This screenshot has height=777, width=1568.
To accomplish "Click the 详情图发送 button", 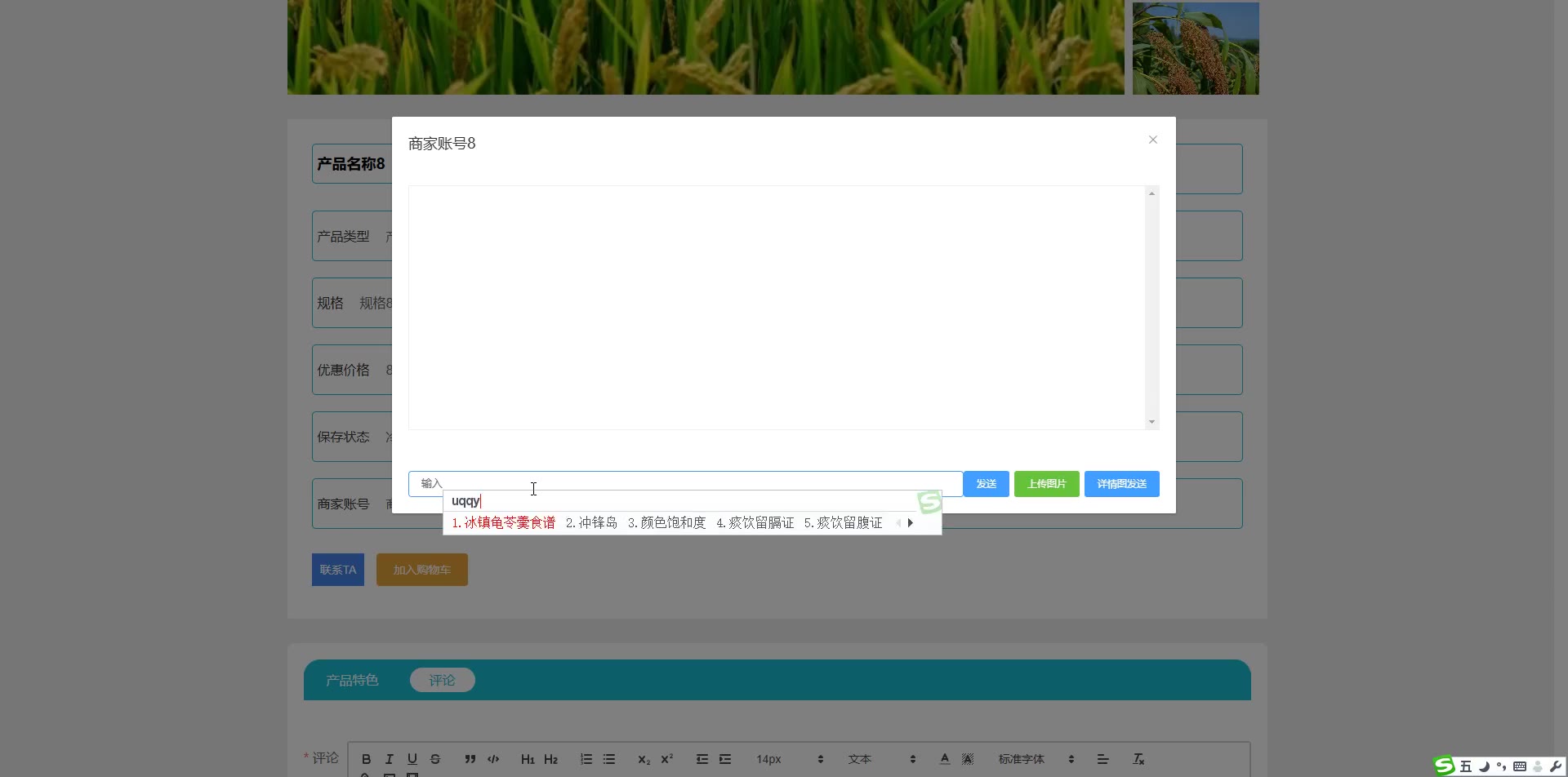I will [x=1122, y=484].
